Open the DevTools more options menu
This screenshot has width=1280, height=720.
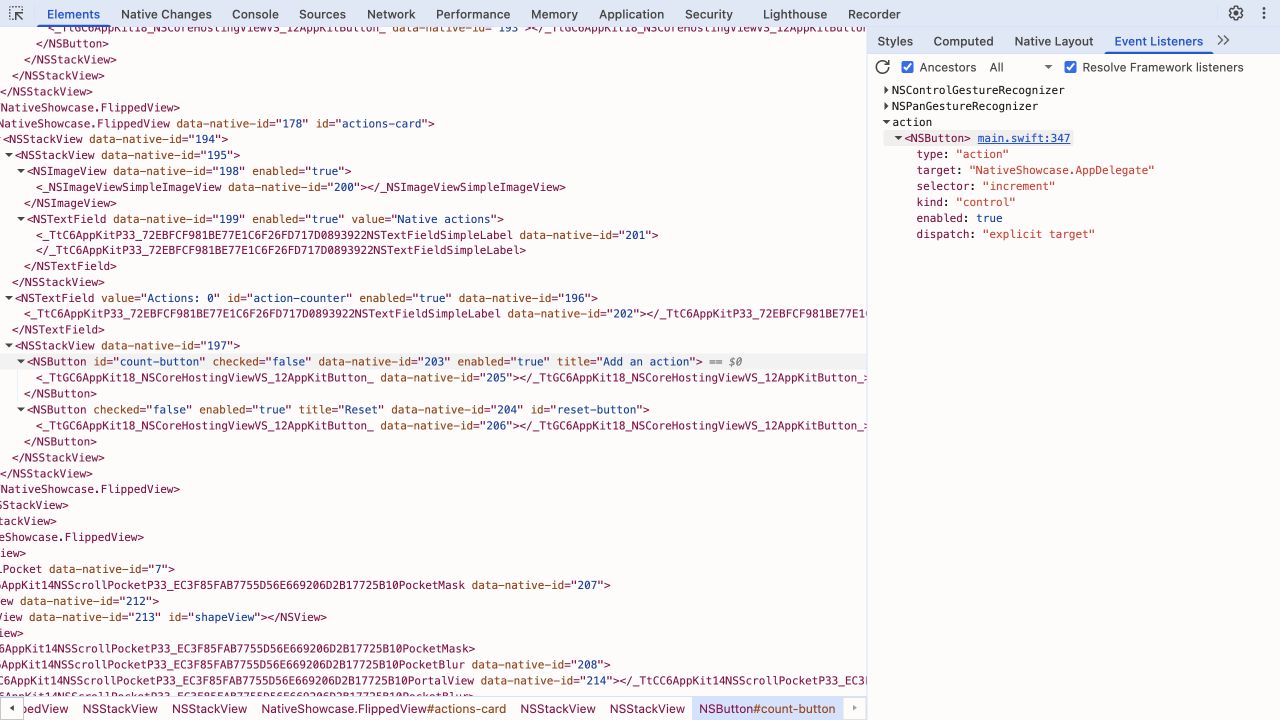[x=1264, y=14]
